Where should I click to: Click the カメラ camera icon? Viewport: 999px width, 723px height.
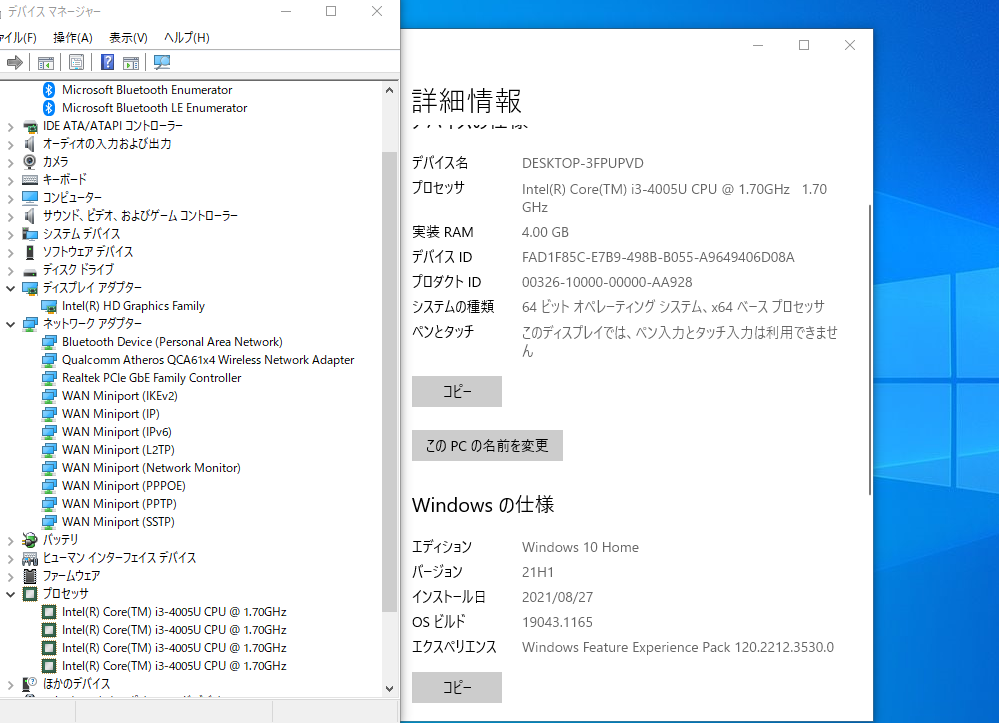point(30,162)
